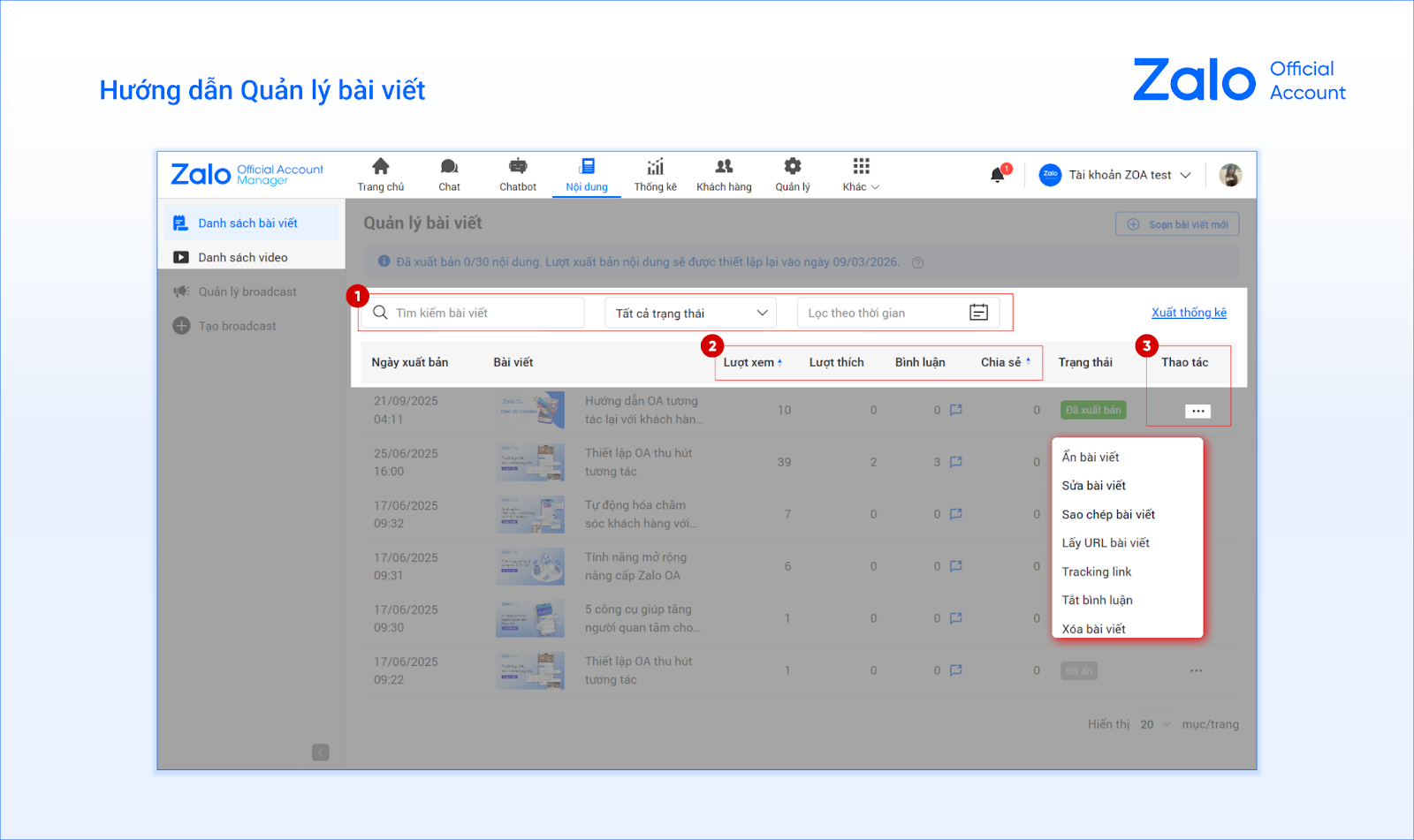The image size is (1414, 840).
Task: Expand the Khác more menu
Action: 861,174
